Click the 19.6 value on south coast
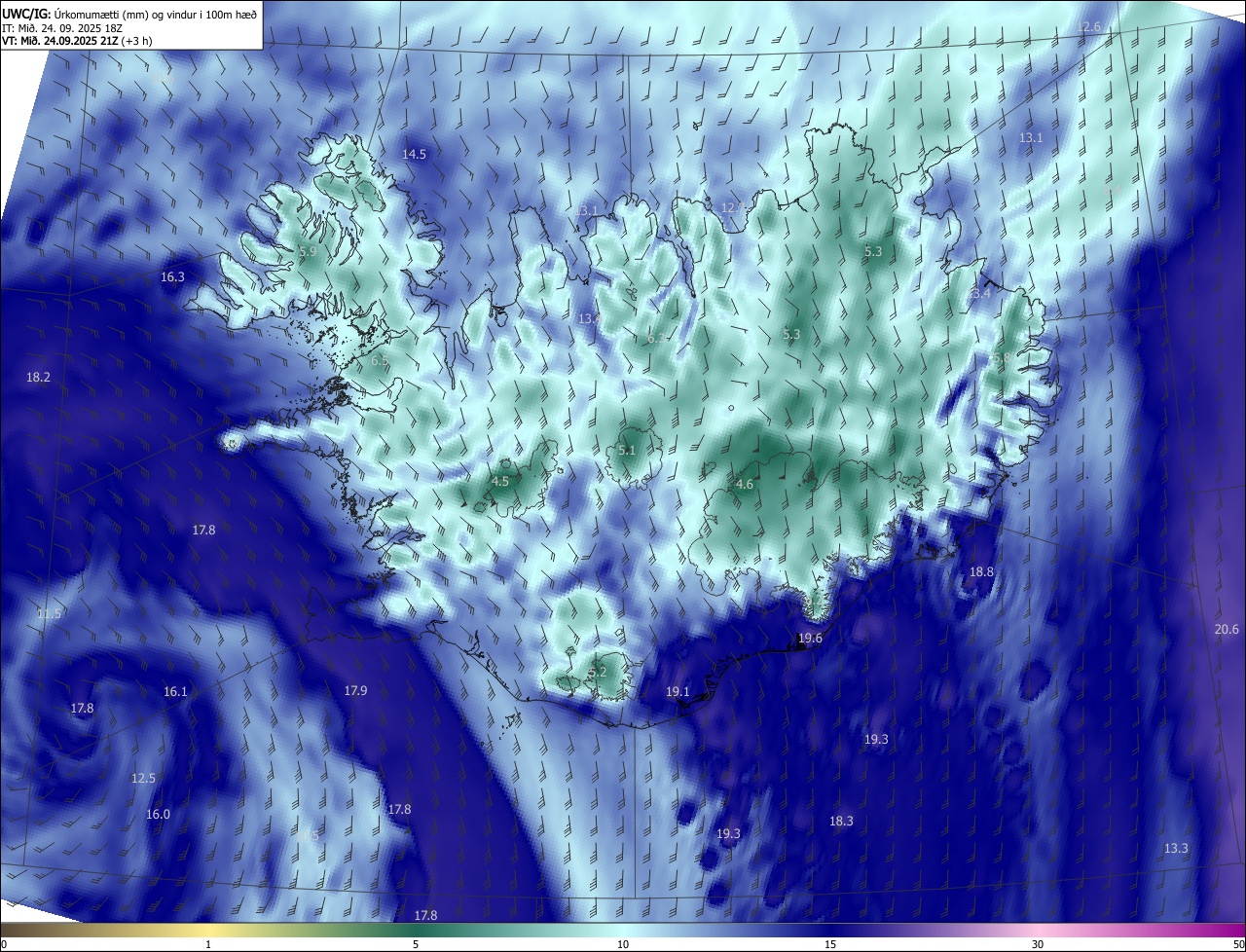This screenshot has height=952, width=1246. [810, 638]
